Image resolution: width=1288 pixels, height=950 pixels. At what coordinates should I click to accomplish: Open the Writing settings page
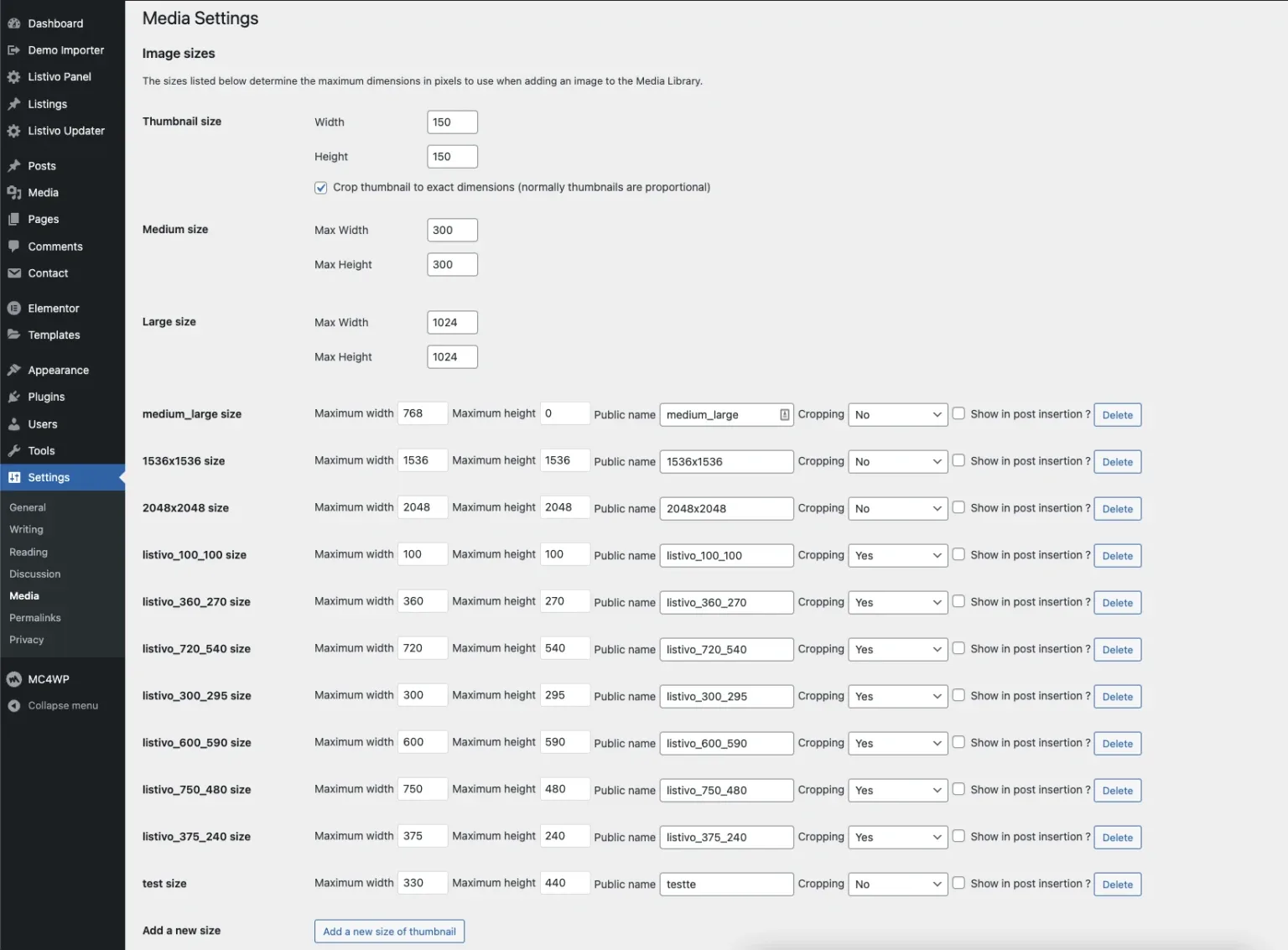pos(26,530)
